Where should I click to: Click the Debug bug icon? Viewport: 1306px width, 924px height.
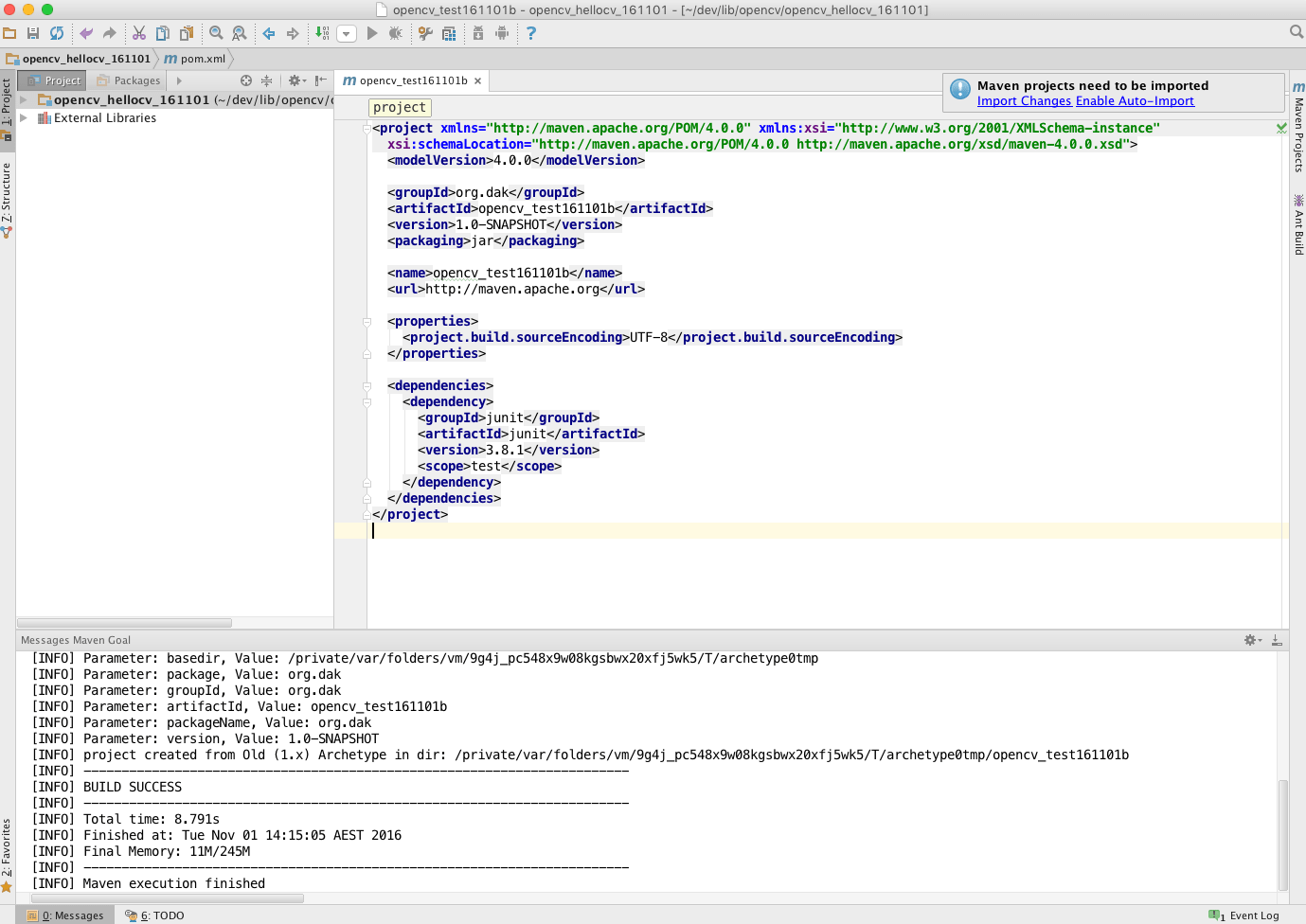point(396,33)
